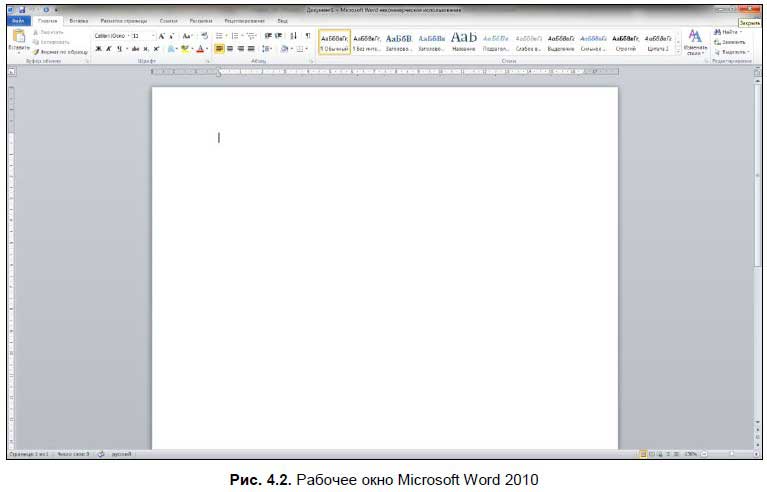Screen dimensions: 767x492
Task: Select Center paragraph alignment
Action: point(230,49)
